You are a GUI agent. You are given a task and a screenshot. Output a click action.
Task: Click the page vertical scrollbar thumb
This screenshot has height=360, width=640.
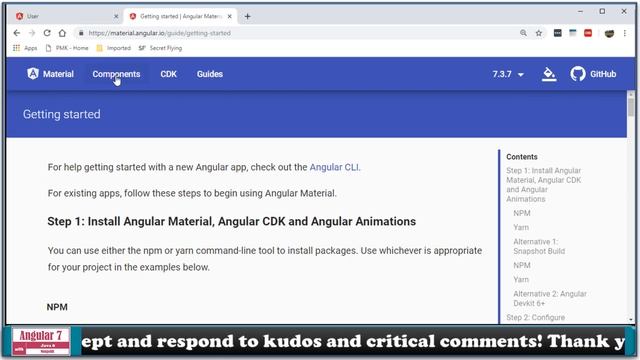coord(631,107)
